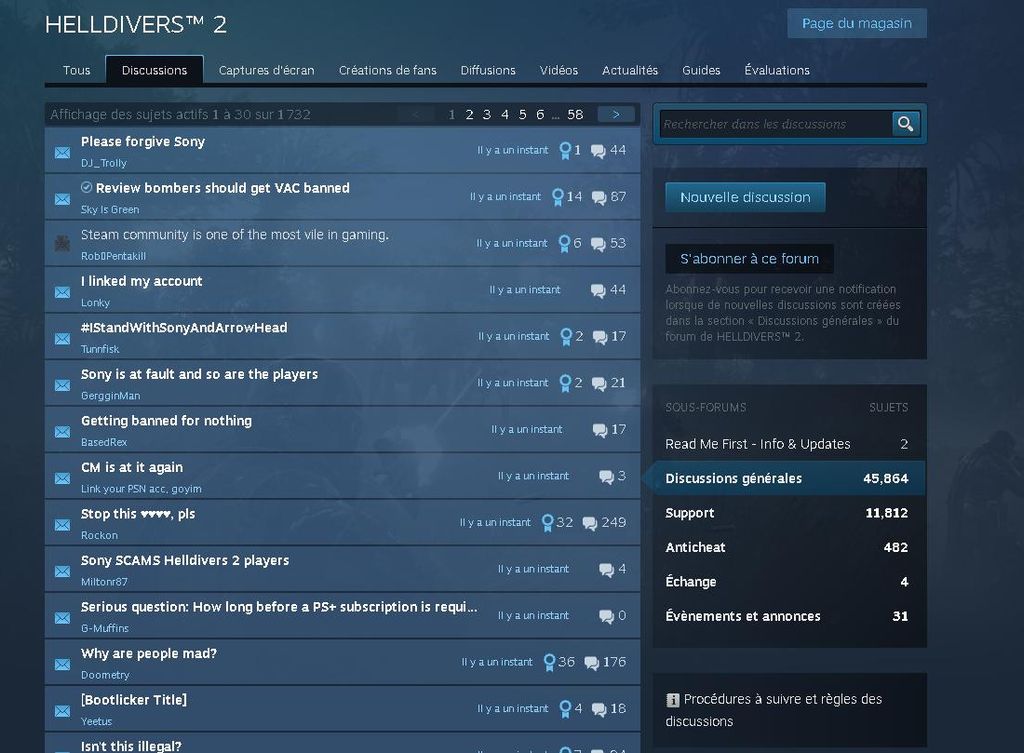Viewport: 1024px width, 753px height.
Task: Go to the next page of topics arrow
Action: [x=616, y=114]
